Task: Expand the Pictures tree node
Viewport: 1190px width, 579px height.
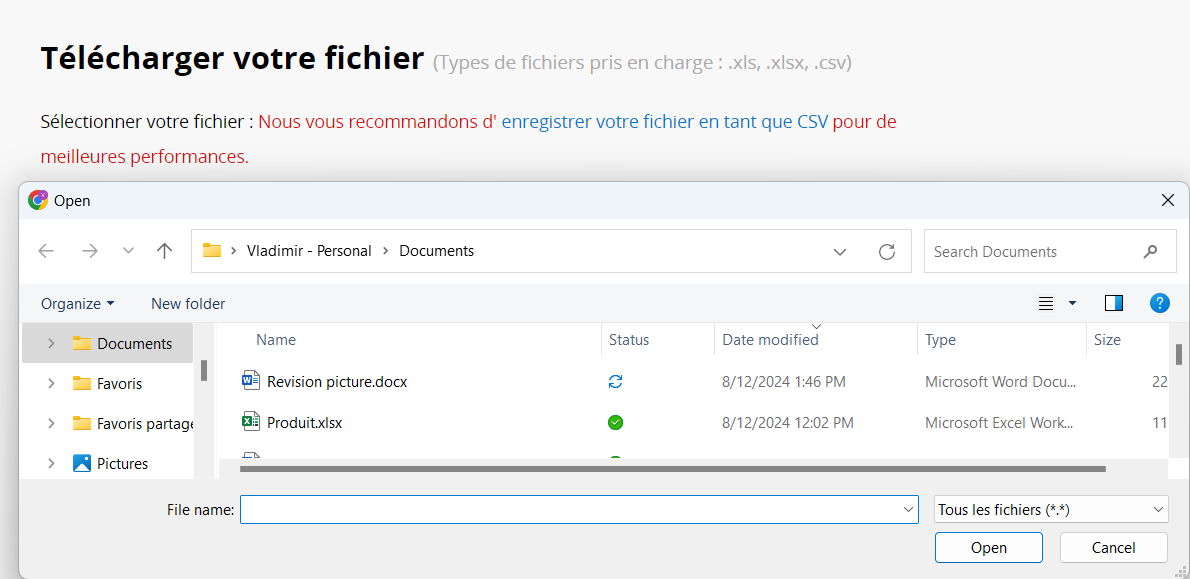Action: [51, 464]
